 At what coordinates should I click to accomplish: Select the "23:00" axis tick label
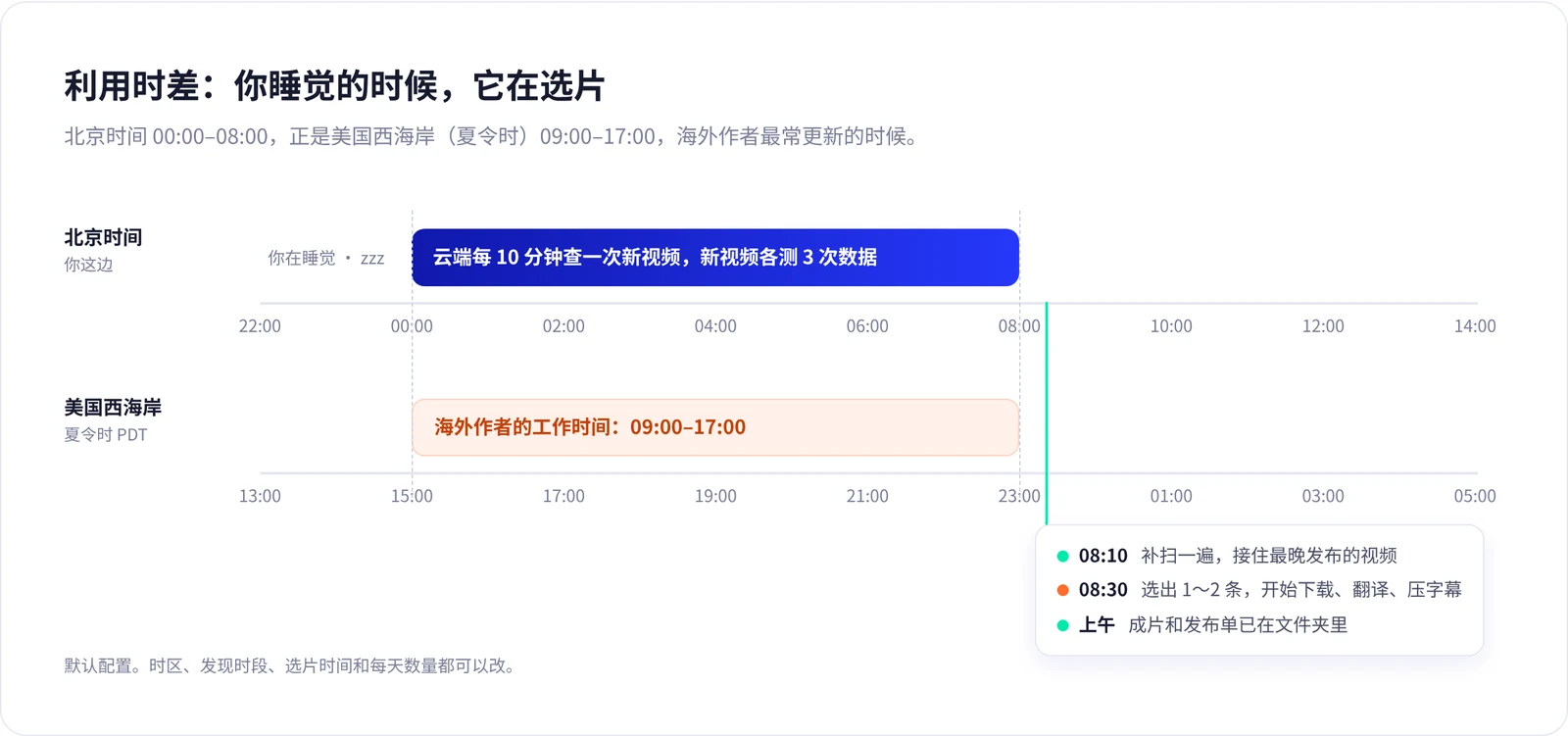coord(1019,496)
